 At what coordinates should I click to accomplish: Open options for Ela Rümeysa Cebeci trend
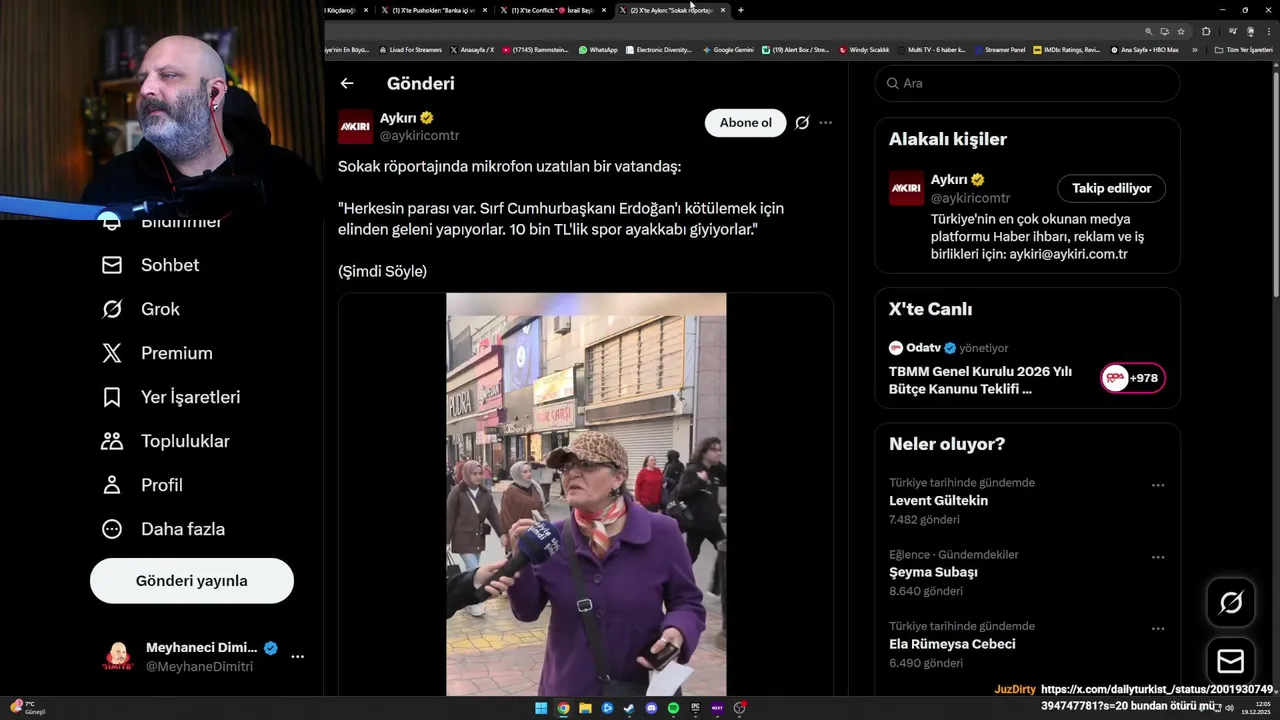[1158, 629]
